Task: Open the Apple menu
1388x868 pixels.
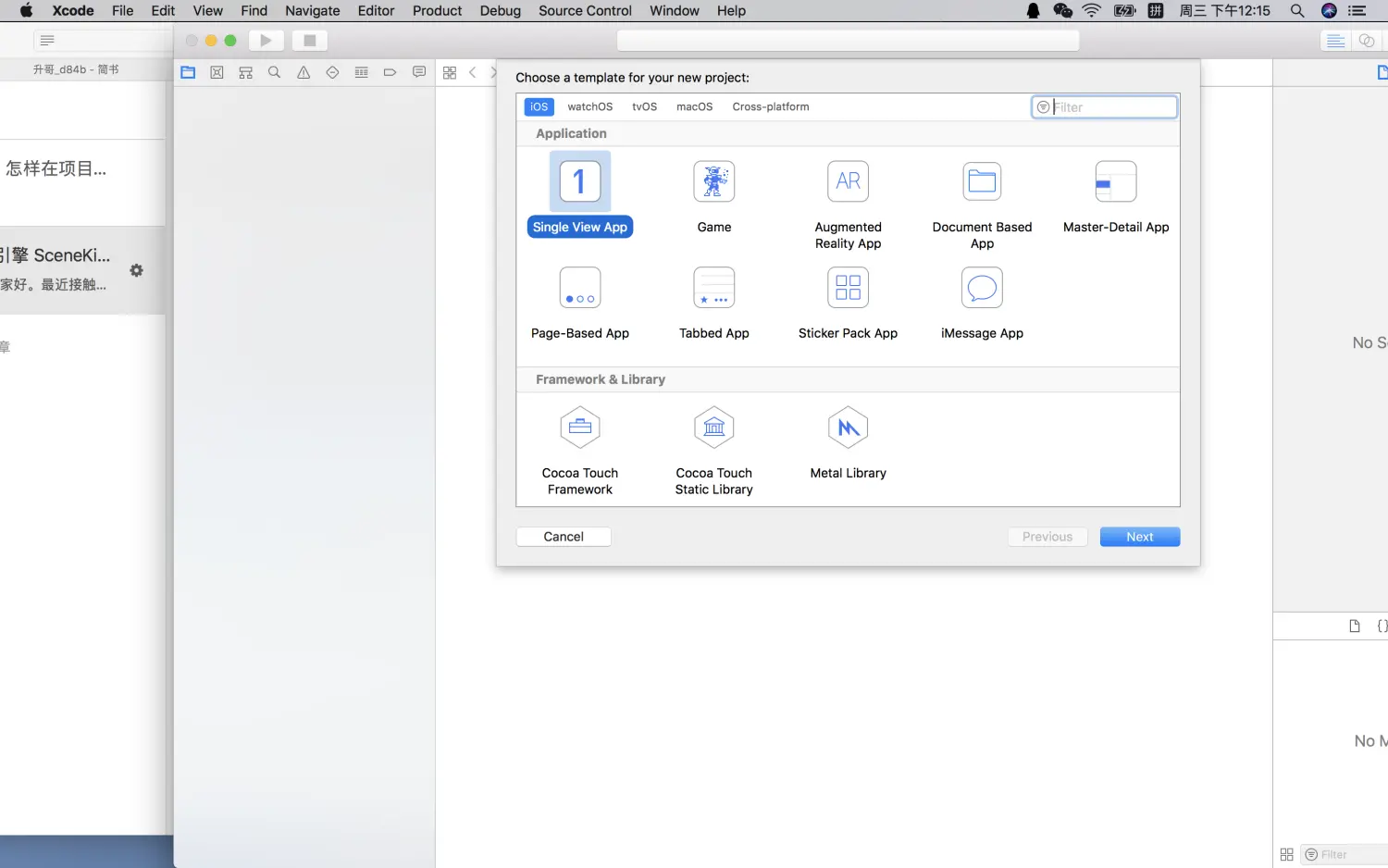Action: point(26,11)
